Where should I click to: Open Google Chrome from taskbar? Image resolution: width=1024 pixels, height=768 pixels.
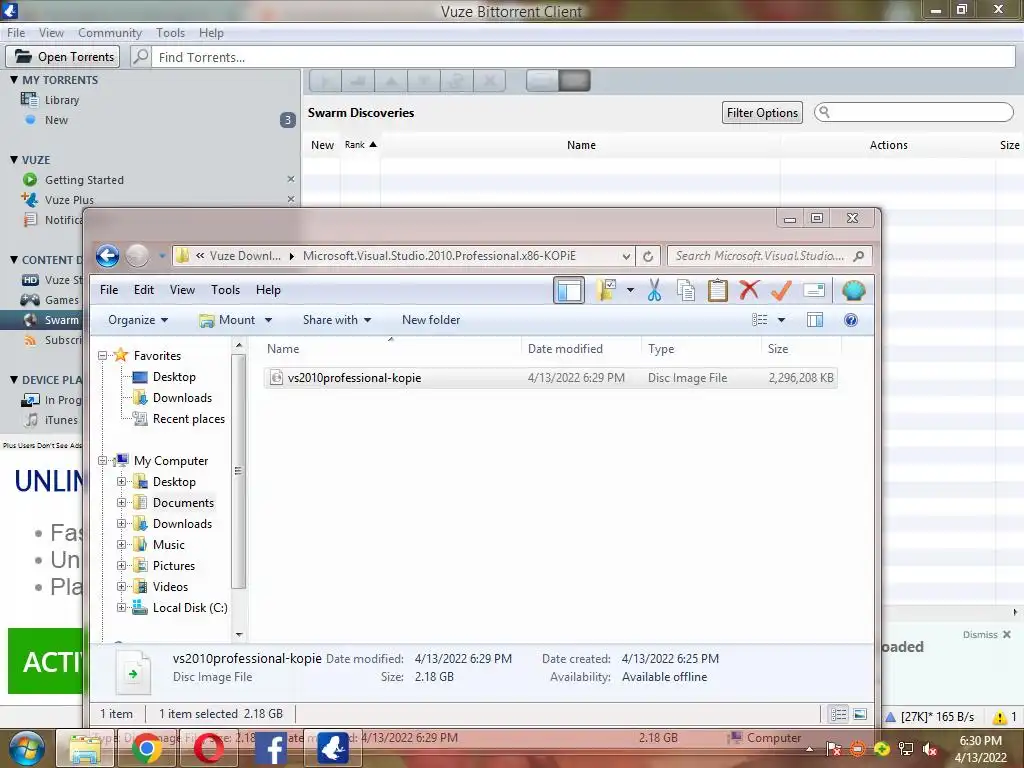point(148,748)
